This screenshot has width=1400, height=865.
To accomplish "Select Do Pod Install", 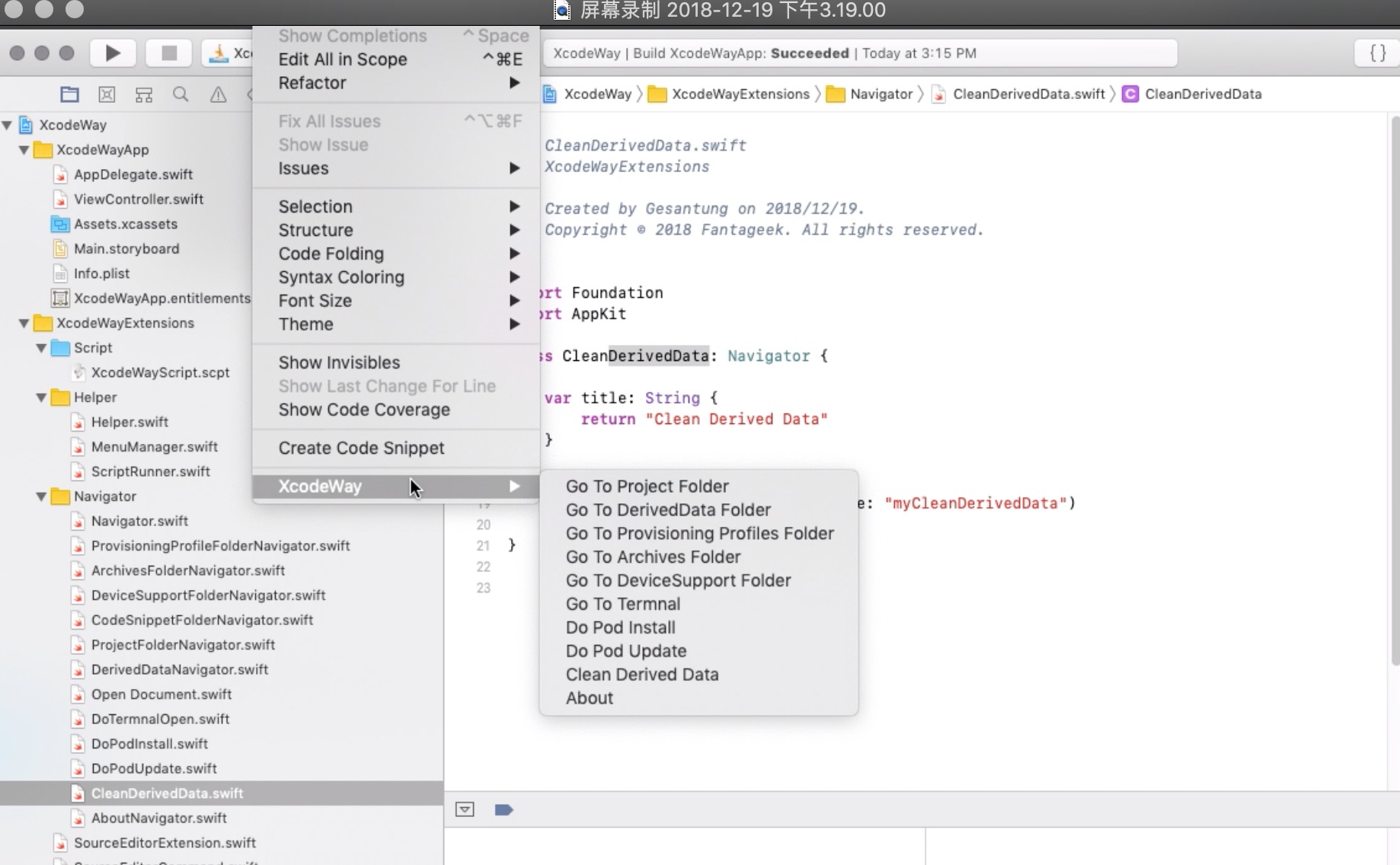I will tap(698, 628).
